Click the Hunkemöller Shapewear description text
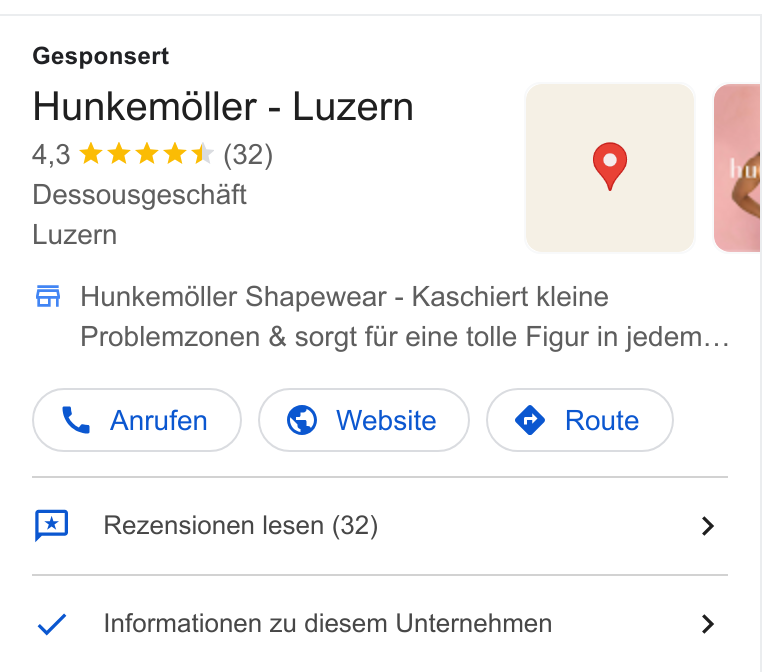Image resolution: width=776 pixels, height=672 pixels. coord(404,317)
